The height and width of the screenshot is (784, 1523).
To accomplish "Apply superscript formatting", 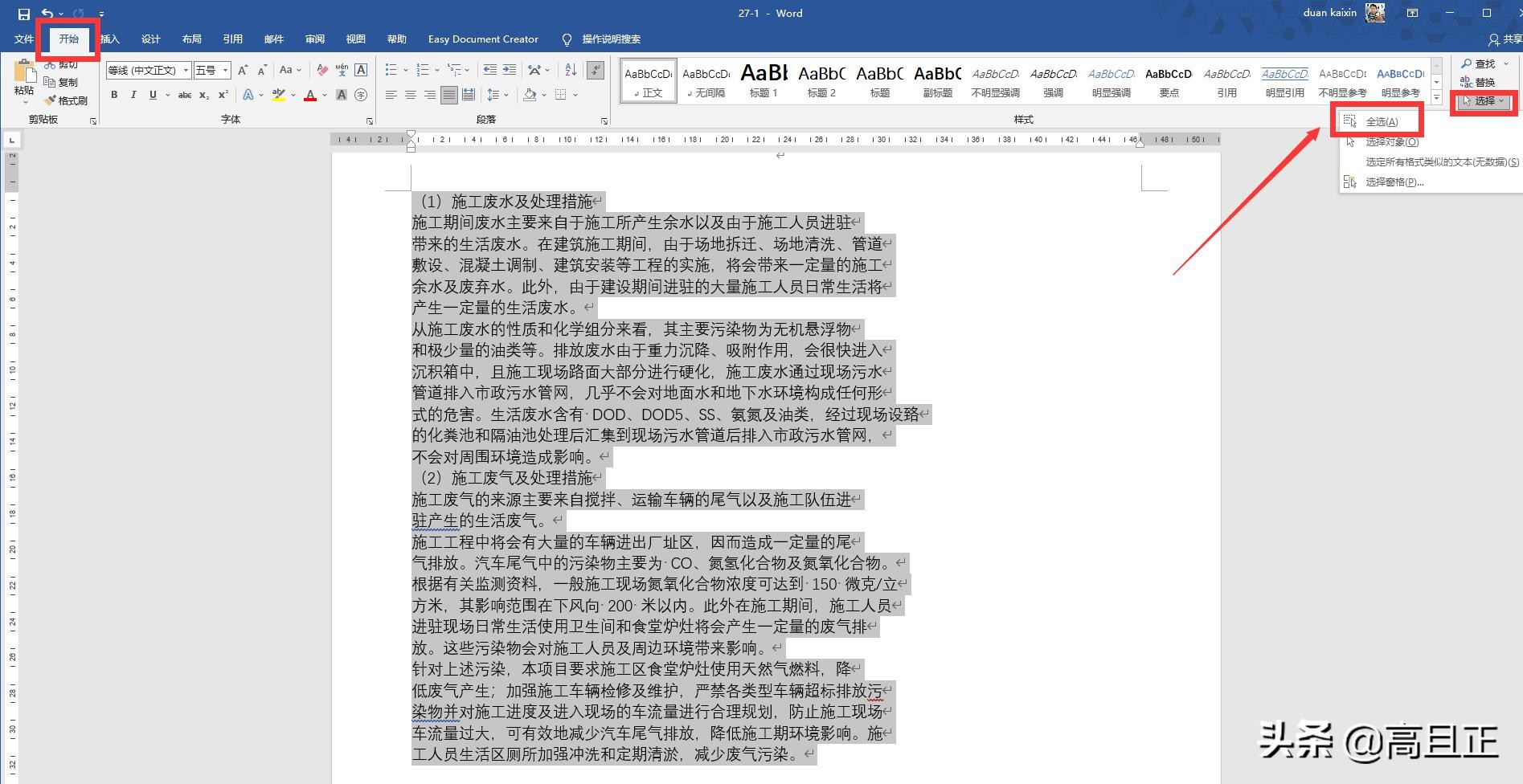I will point(222,95).
